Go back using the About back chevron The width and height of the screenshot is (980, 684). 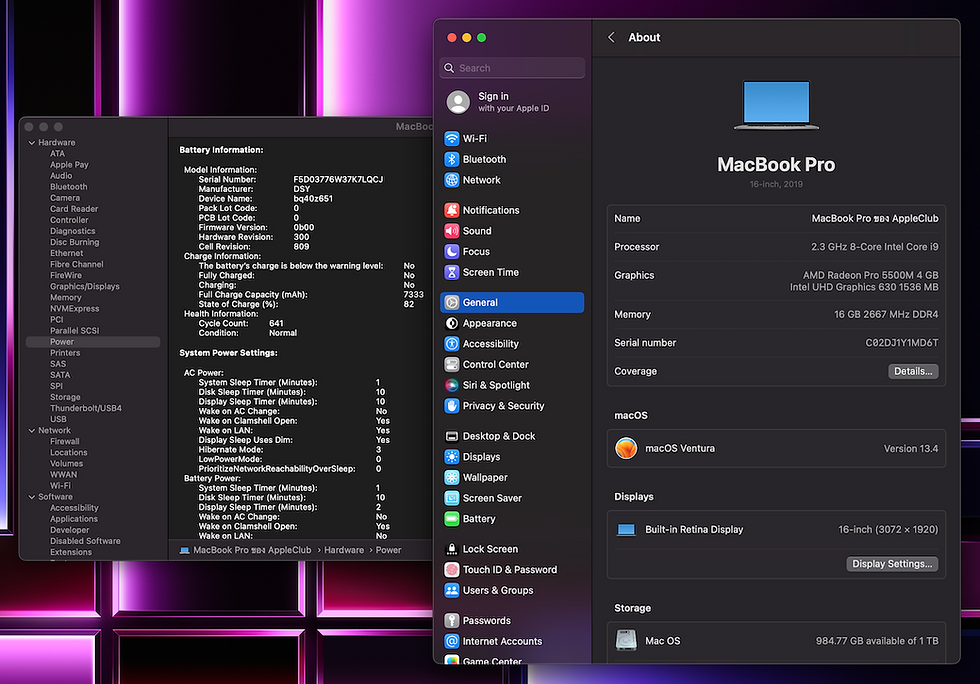tap(611, 38)
